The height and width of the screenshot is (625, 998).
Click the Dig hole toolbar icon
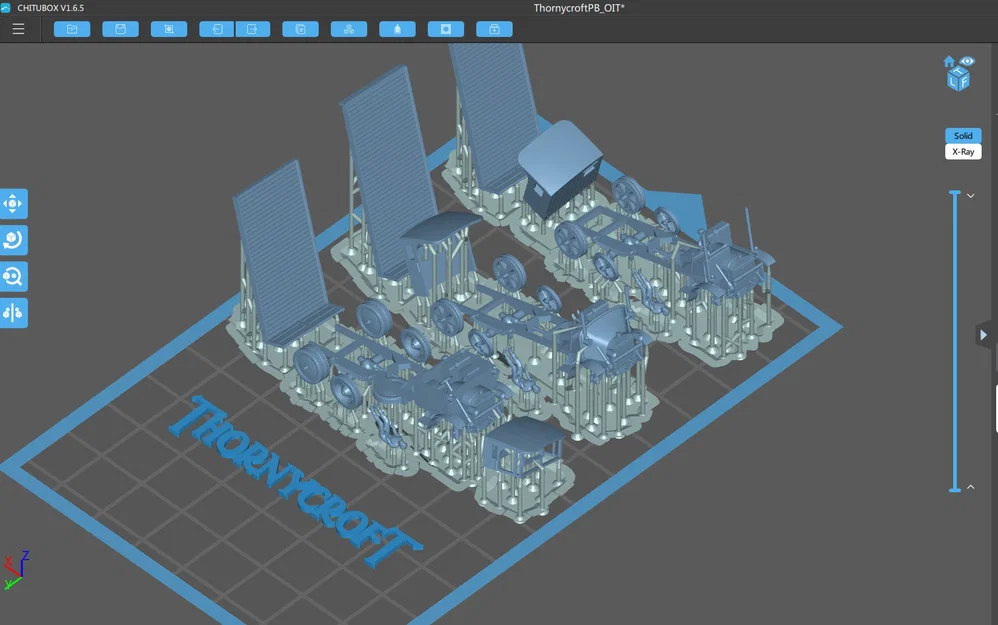tap(446, 29)
